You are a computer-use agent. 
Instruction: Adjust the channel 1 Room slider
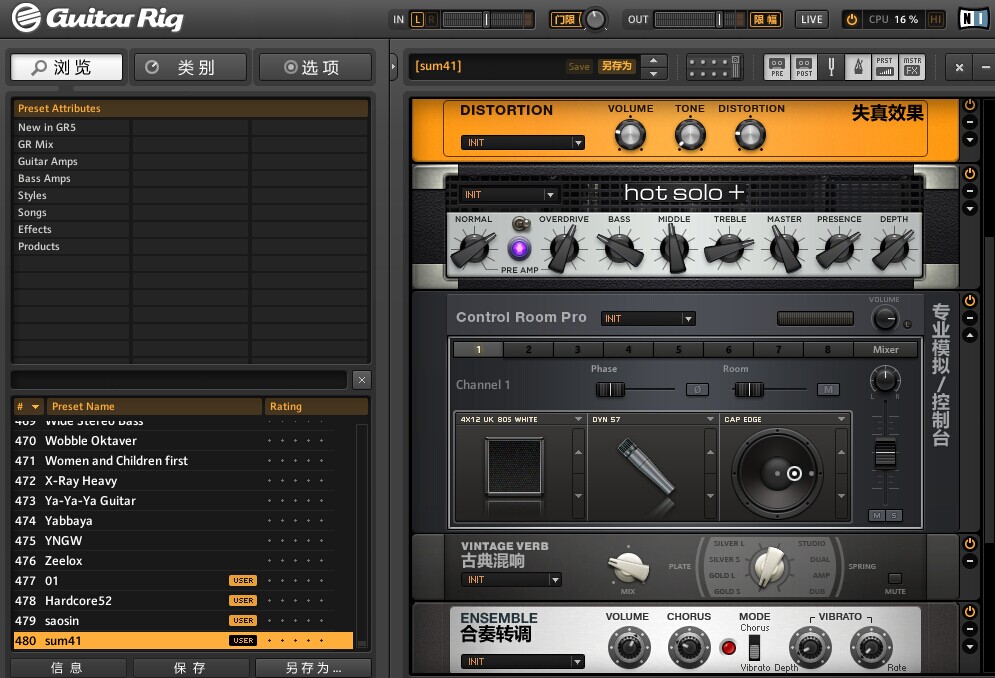click(749, 389)
